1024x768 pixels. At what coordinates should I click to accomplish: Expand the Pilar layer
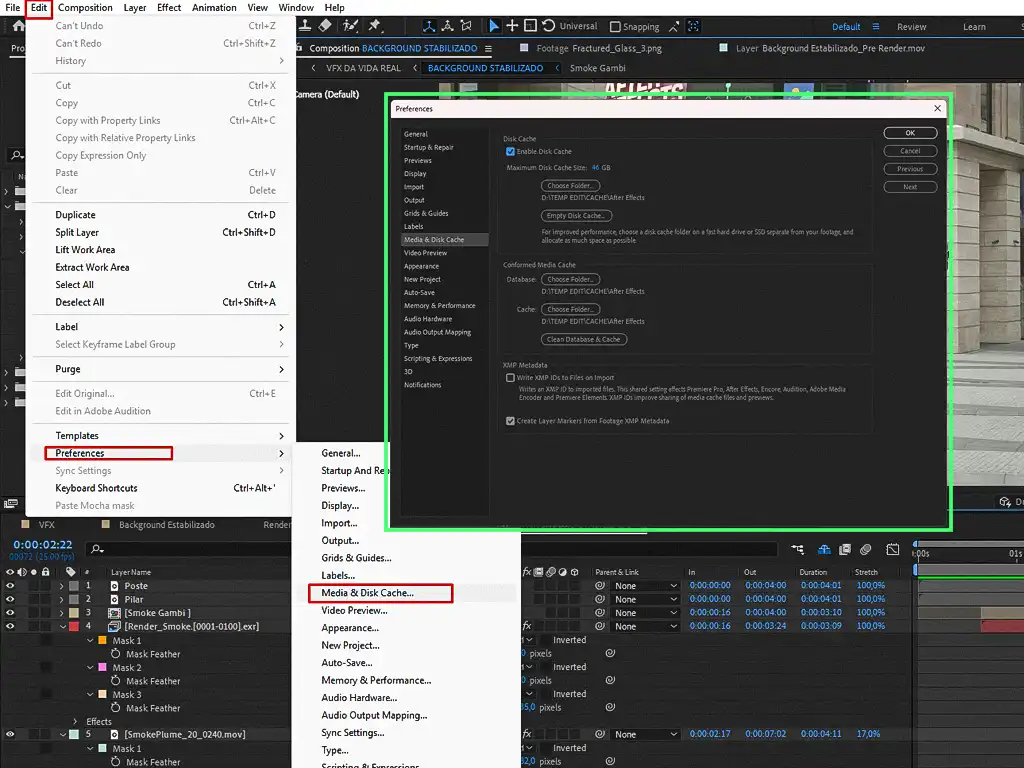[62, 599]
